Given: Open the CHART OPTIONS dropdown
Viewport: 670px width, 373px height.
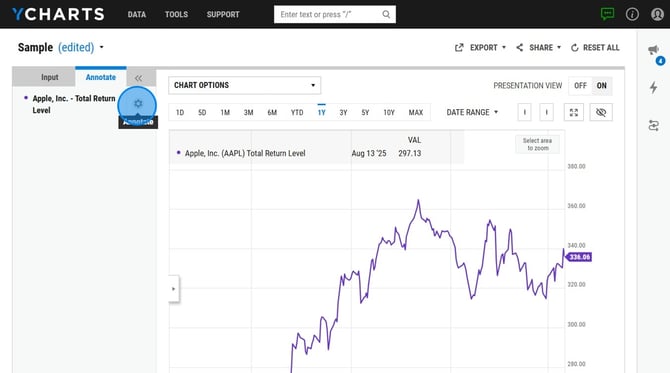Looking at the screenshot, I should click(244, 85).
